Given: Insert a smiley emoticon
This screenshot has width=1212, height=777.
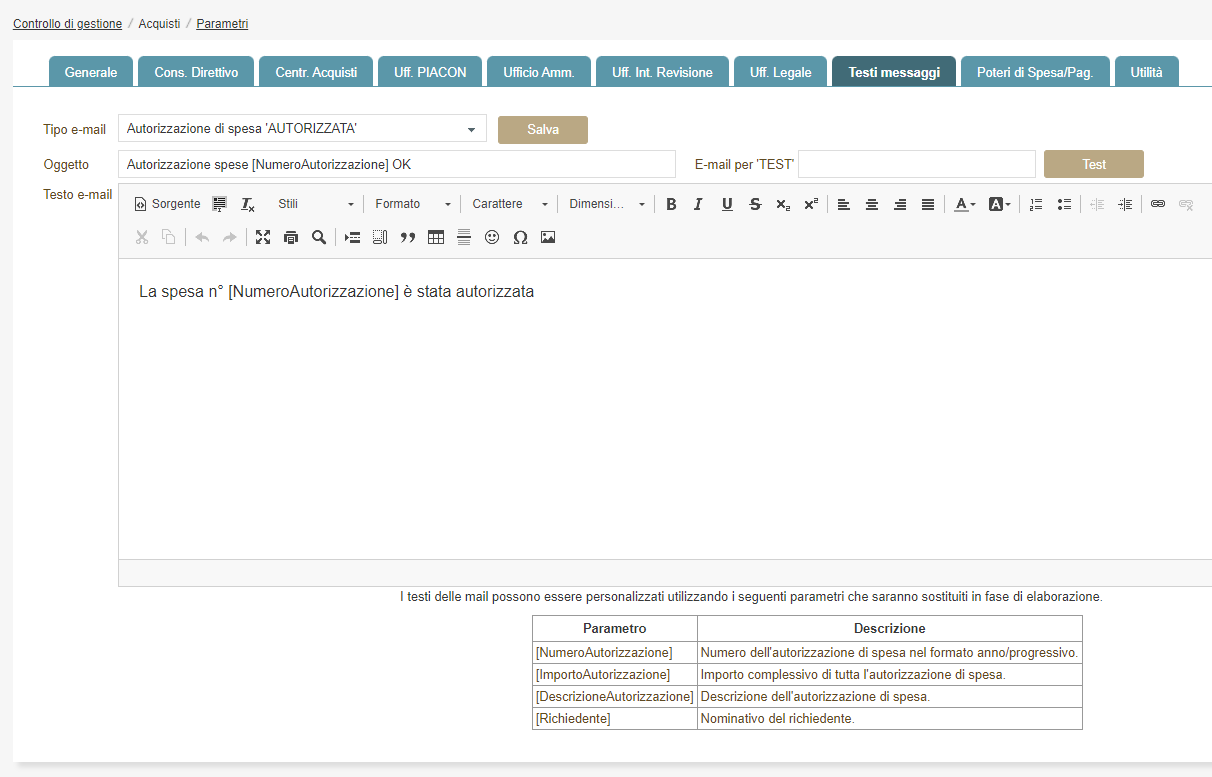Looking at the screenshot, I should tap(491, 237).
